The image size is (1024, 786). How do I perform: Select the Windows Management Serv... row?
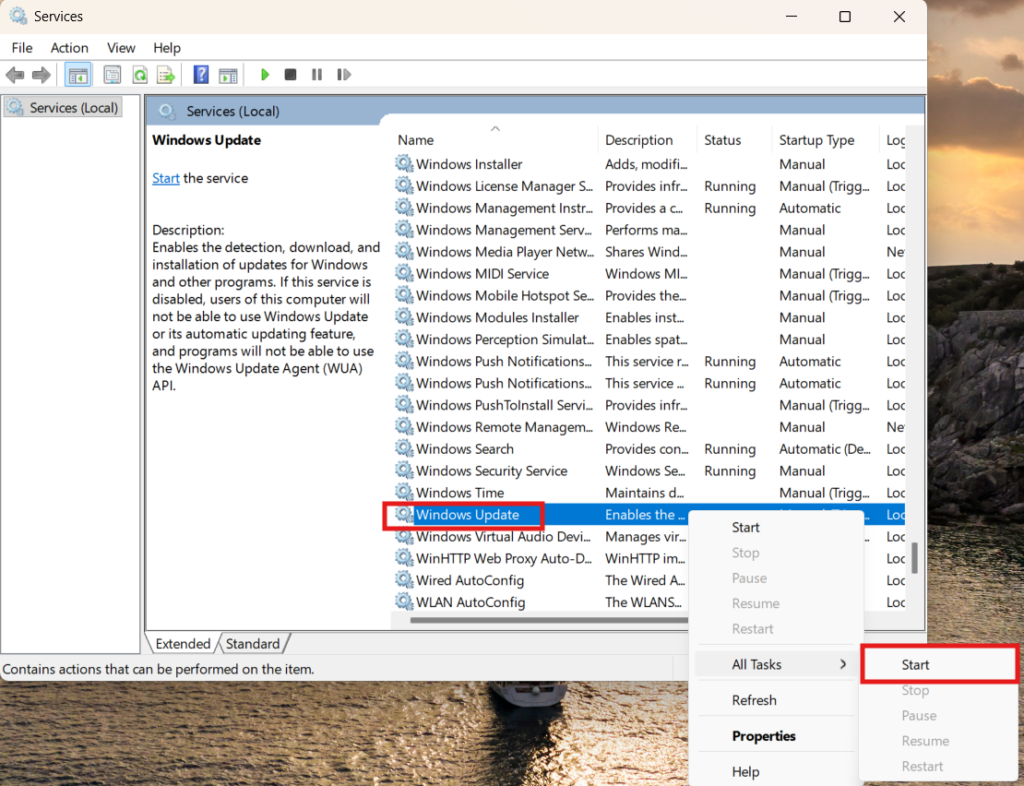pos(648,230)
